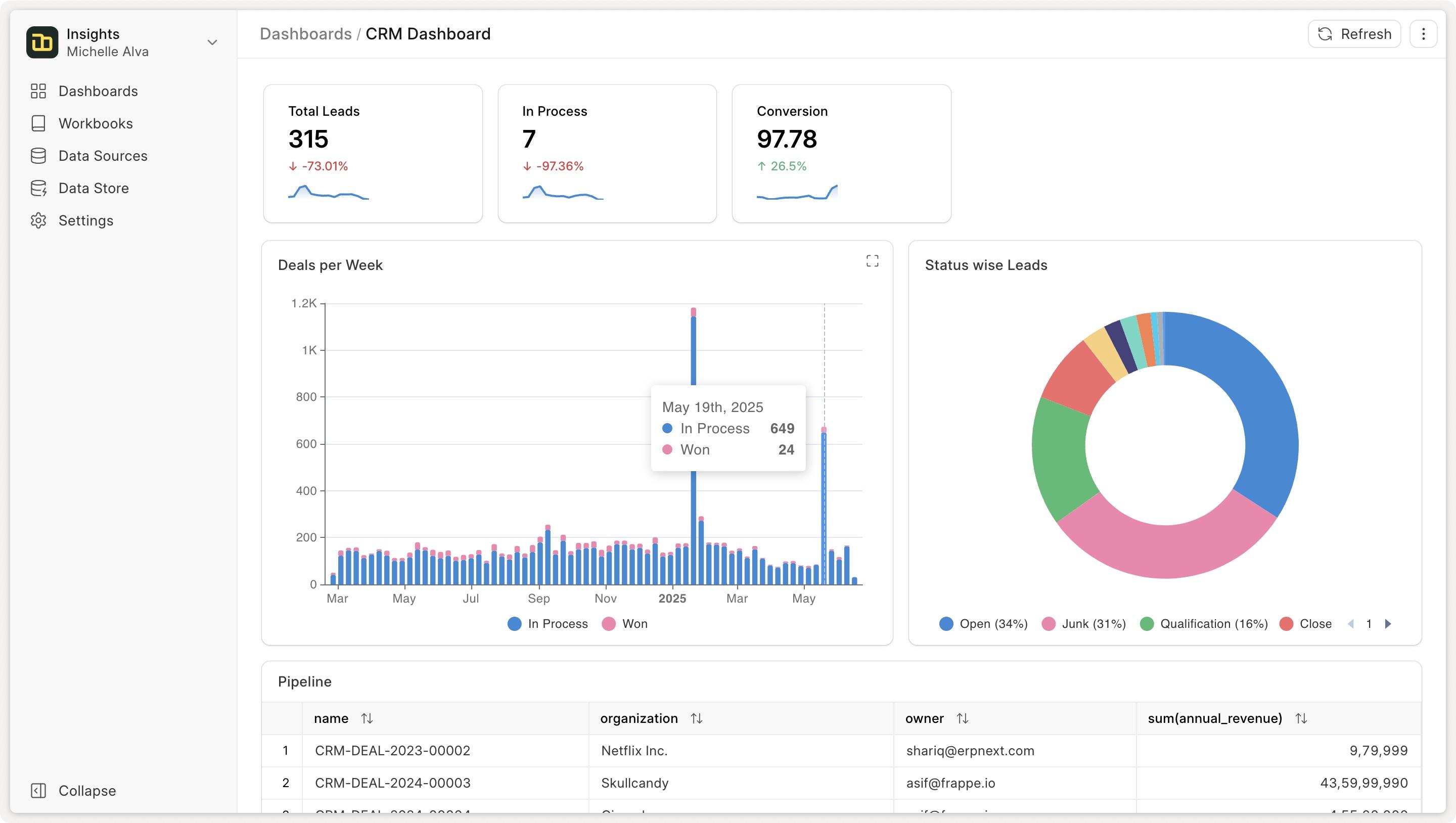Open Settings in the sidebar
The height and width of the screenshot is (823, 1456).
click(85, 220)
